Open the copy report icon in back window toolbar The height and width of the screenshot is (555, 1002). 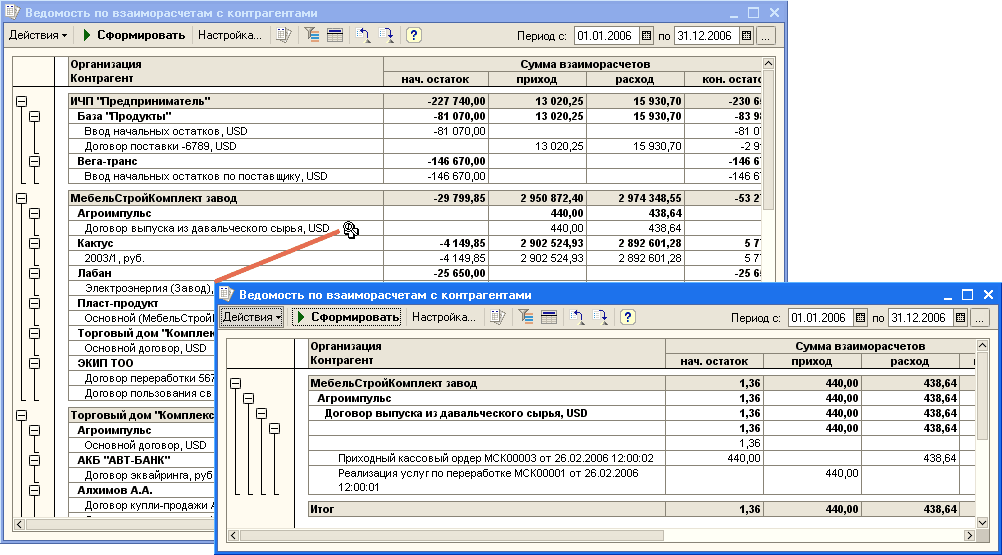coord(284,35)
